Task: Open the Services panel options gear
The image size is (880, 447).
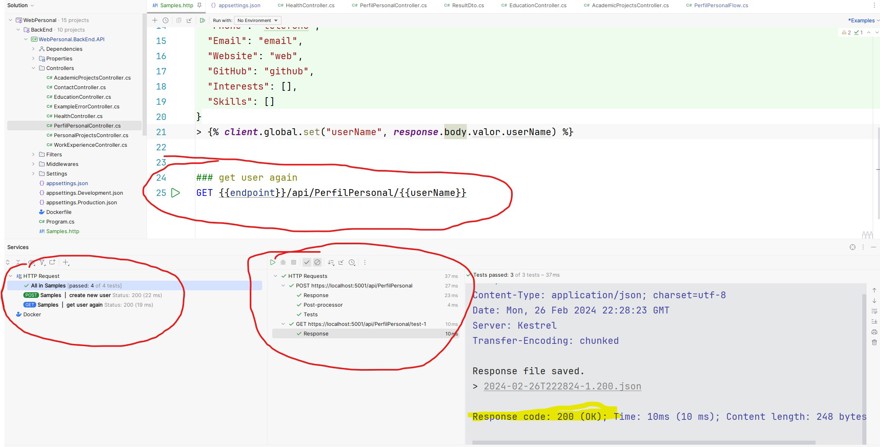Action: pos(852,247)
